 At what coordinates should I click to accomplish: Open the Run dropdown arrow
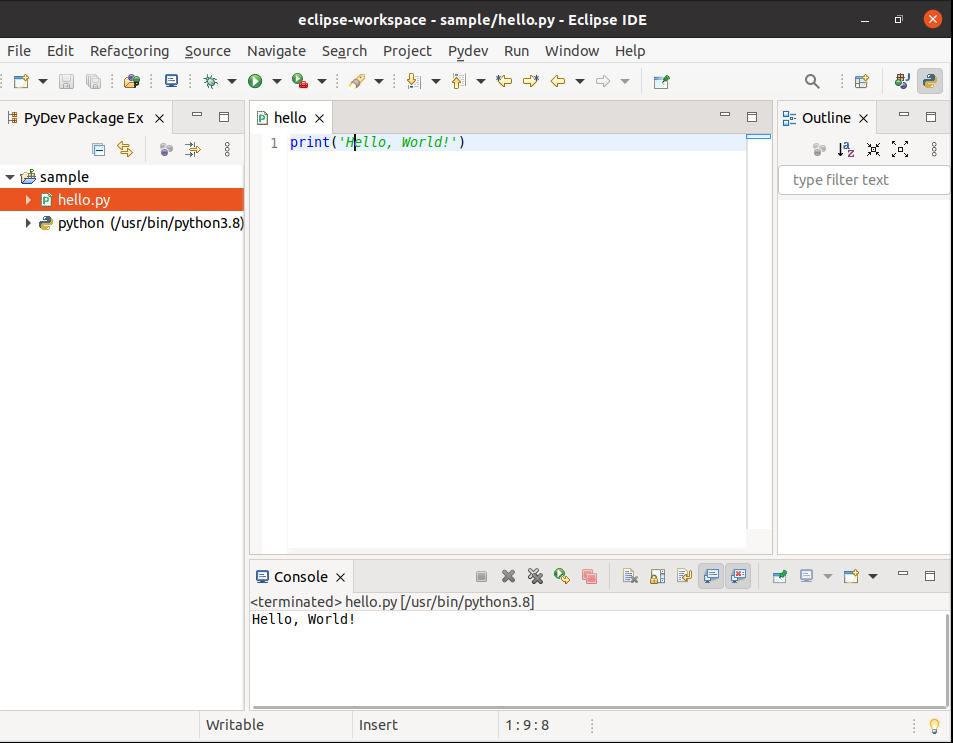click(x=277, y=81)
